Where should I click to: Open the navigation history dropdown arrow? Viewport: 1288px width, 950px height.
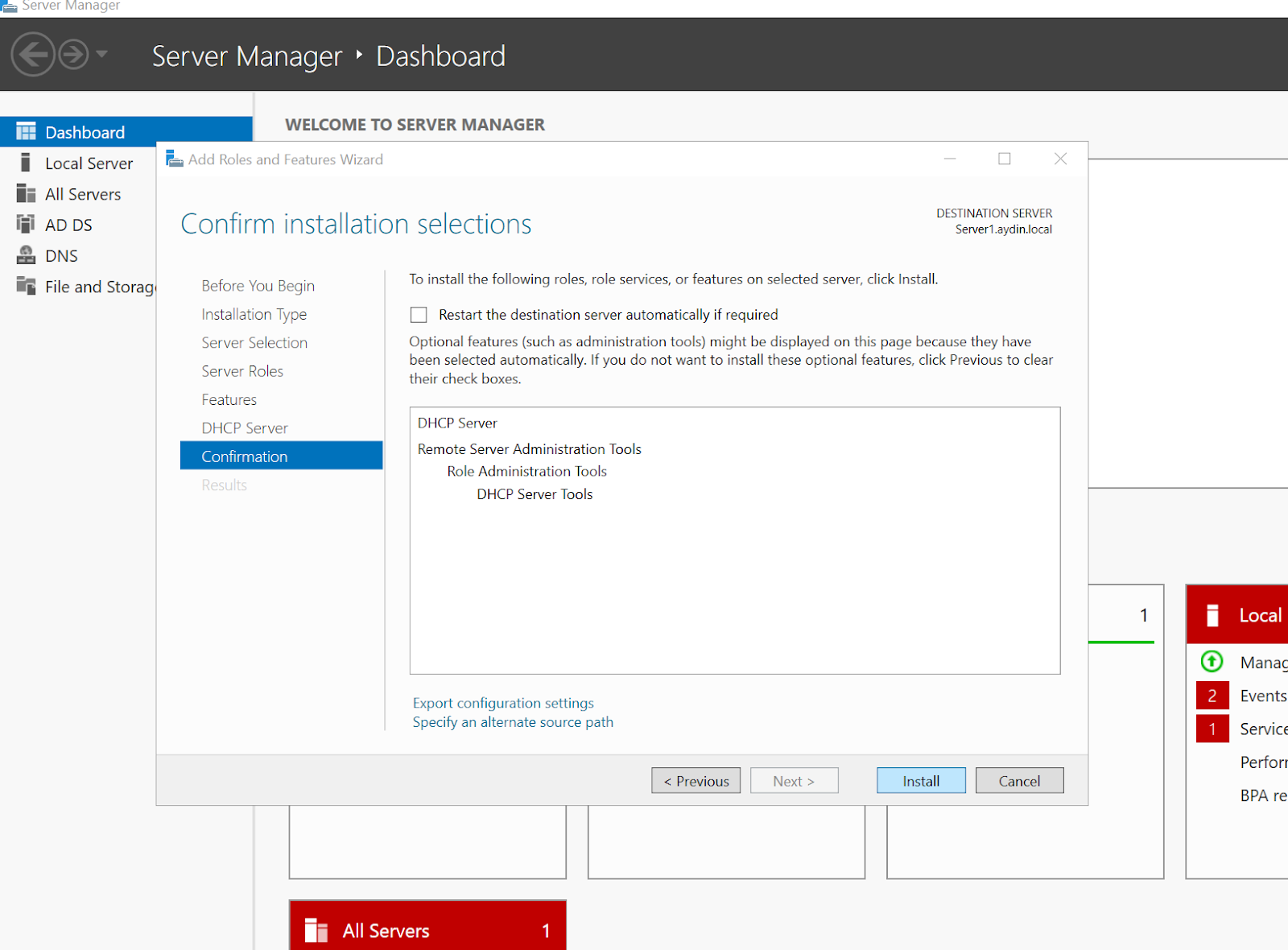pos(101,54)
